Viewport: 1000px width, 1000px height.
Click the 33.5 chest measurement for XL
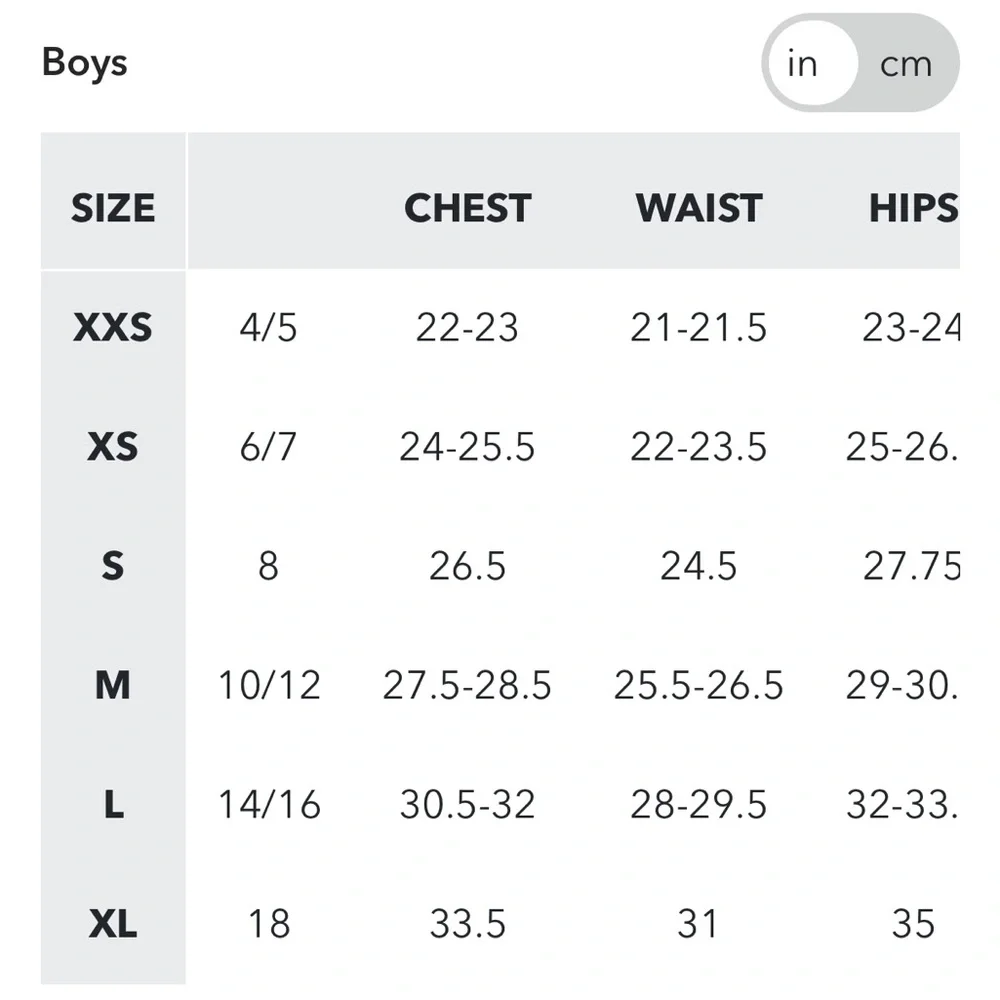[466, 925]
